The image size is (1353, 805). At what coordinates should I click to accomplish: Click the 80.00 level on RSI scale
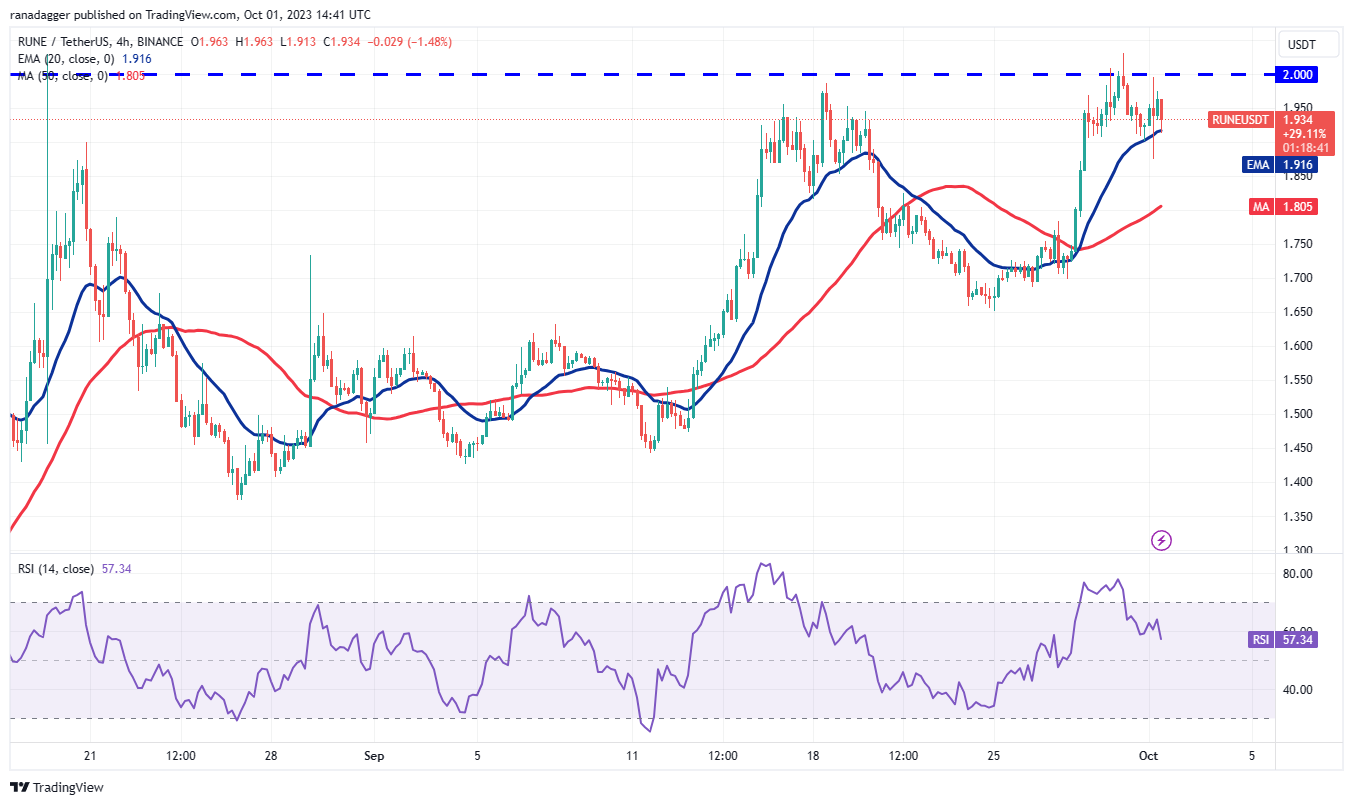(x=1301, y=574)
